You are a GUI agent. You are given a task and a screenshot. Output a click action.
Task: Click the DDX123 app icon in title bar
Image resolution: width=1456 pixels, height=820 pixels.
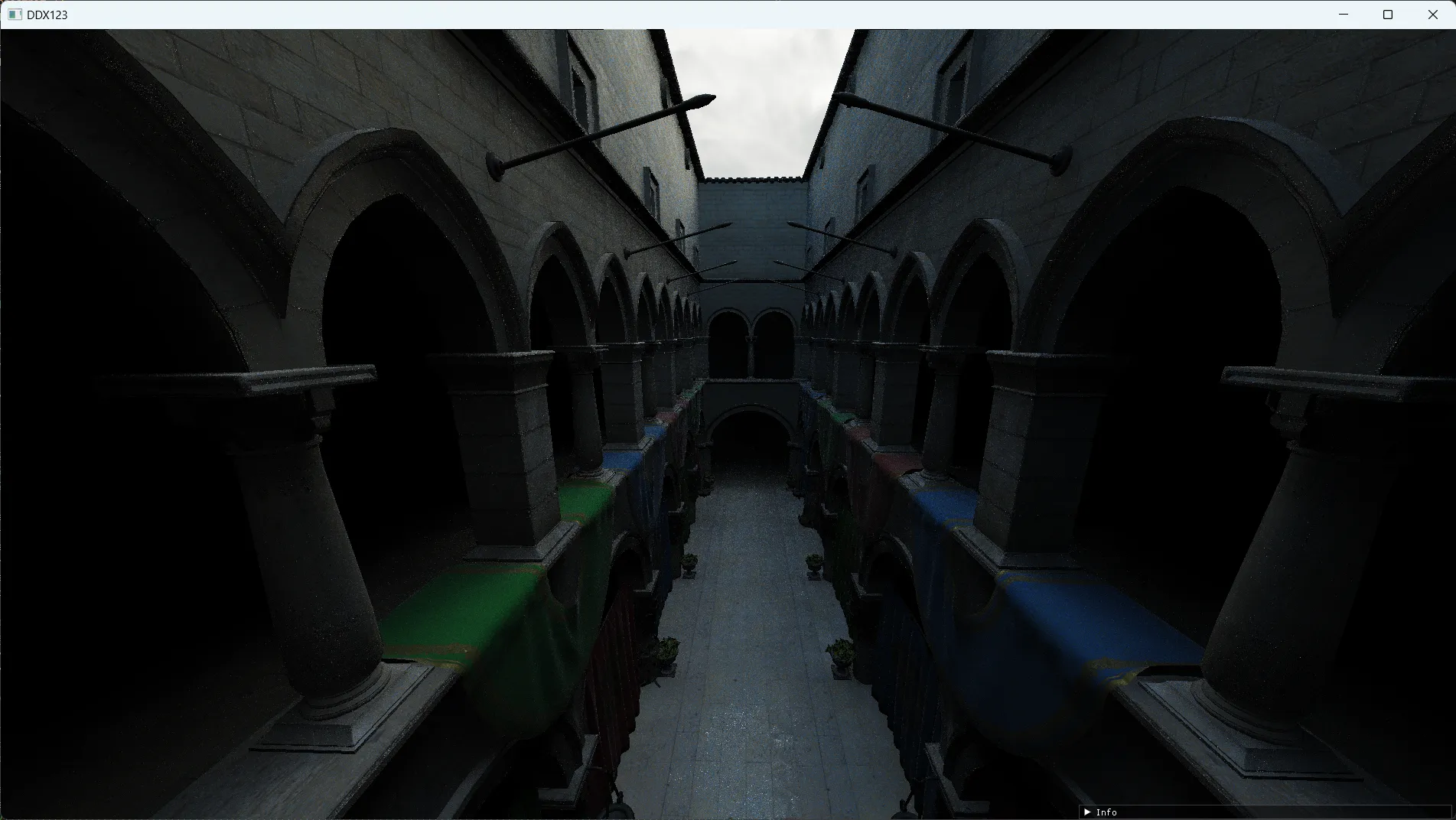coord(15,15)
